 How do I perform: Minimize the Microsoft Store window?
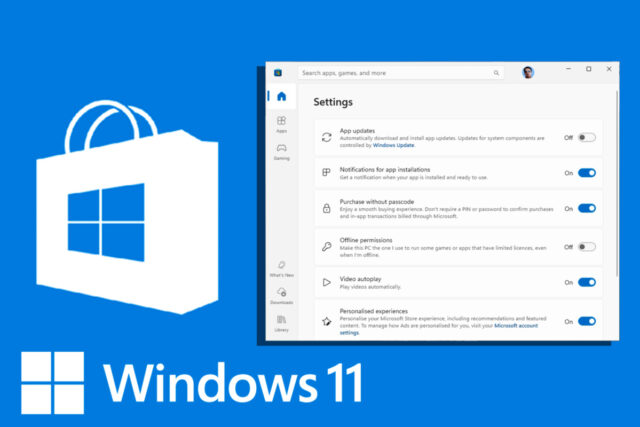click(569, 69)
